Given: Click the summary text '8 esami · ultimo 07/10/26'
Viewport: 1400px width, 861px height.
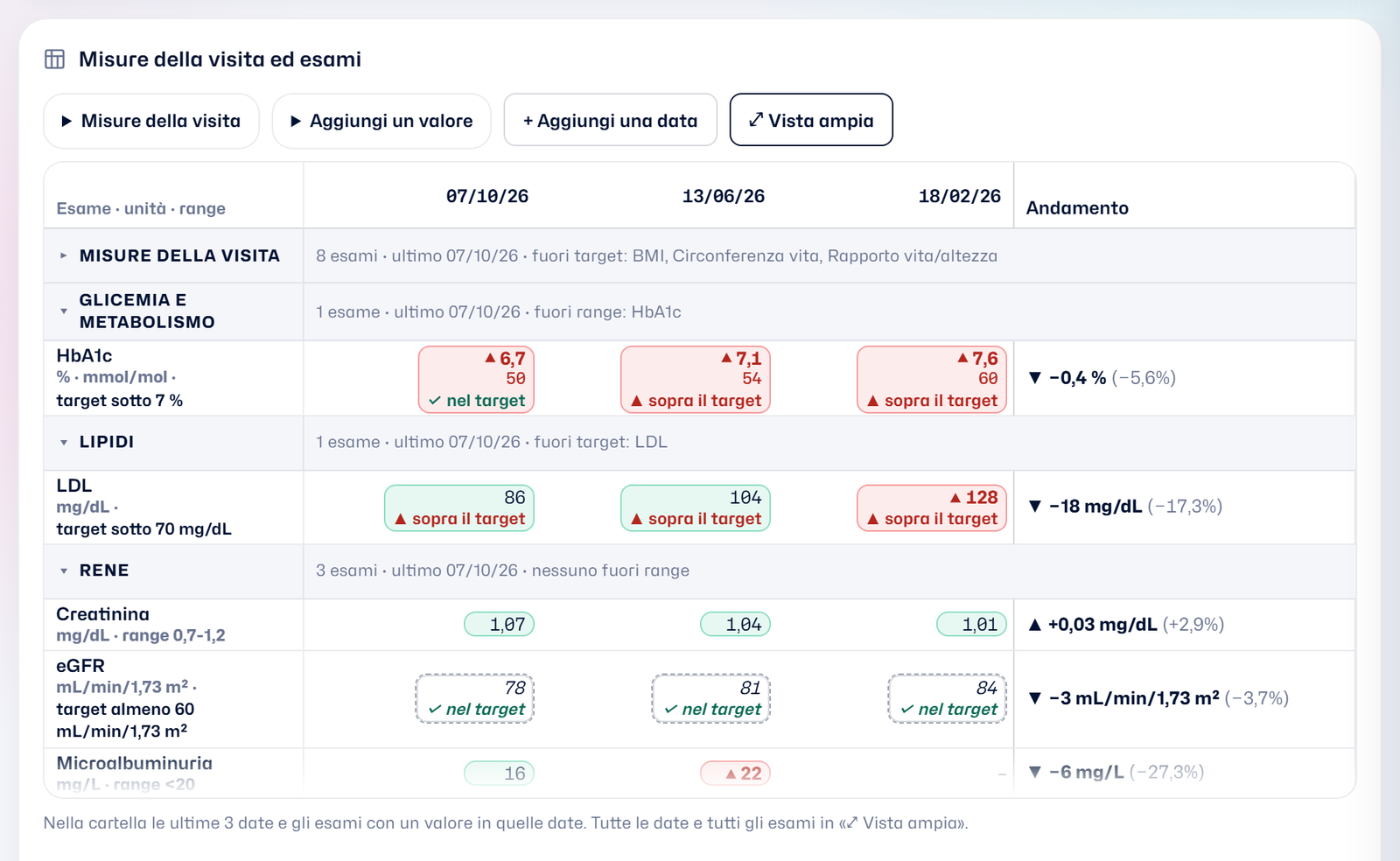Looking at the screenshot, I should click(x=417, y=255).
